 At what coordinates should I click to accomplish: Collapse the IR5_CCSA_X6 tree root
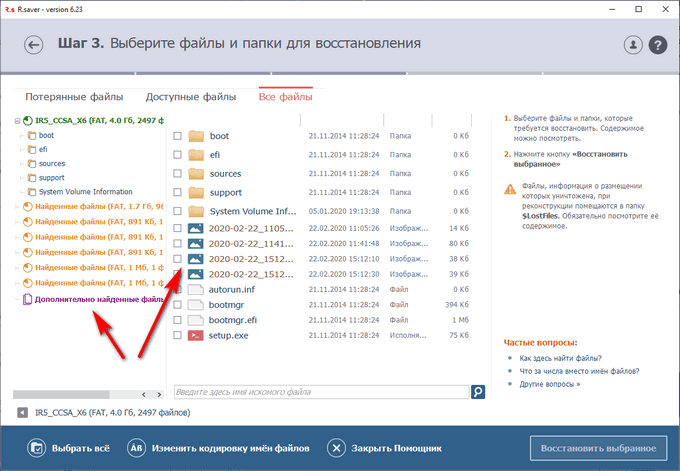click(x=17, y=121)
